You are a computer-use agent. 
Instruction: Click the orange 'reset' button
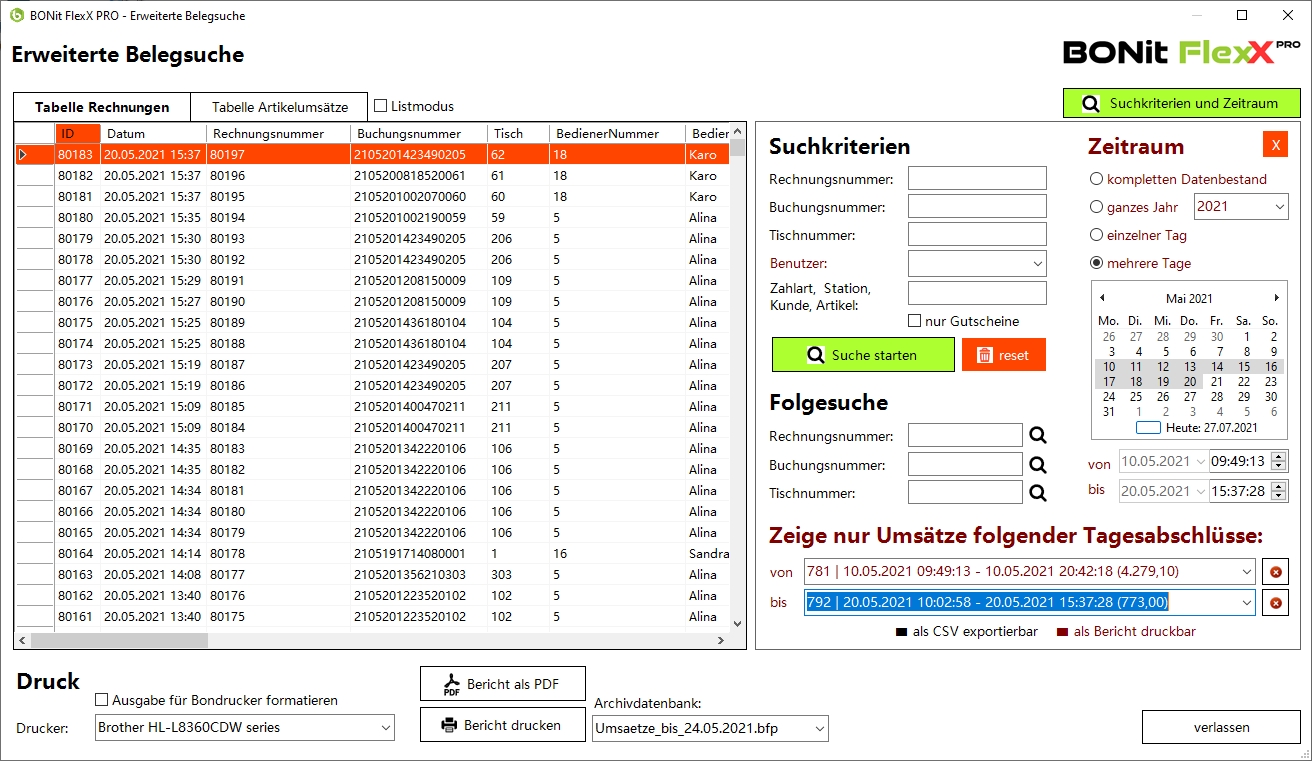[x=1003, y=355]
